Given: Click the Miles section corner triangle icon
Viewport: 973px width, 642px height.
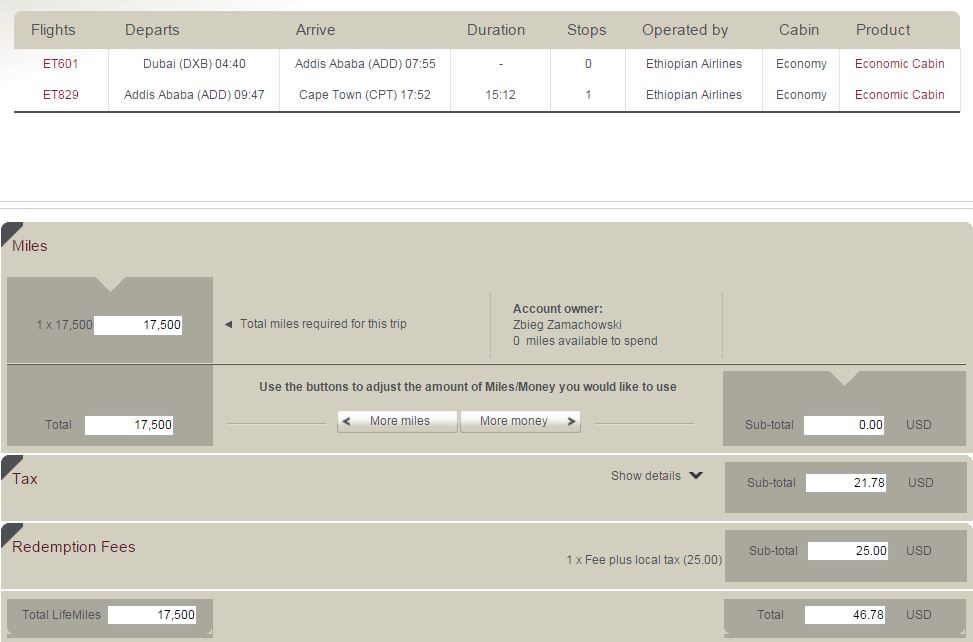Looking at the screenshot, I should click(x=11, y=232).
